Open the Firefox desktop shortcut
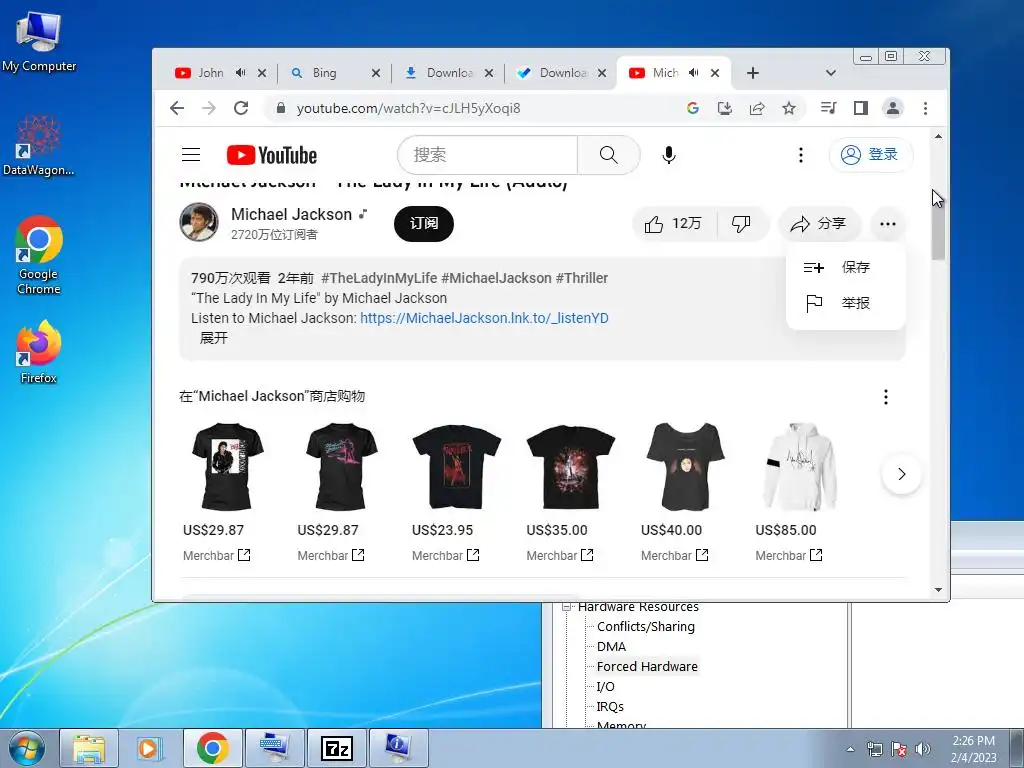Screen dimensions: 1024x768 point(39,352)
